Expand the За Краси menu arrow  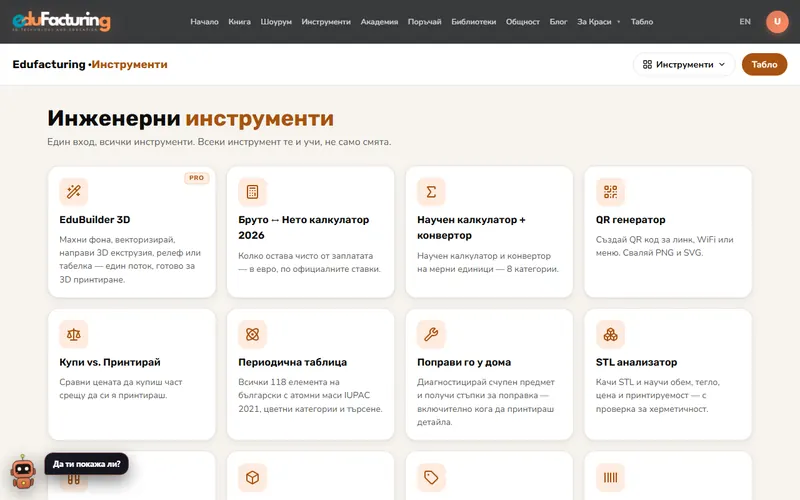tap(618, 22)
